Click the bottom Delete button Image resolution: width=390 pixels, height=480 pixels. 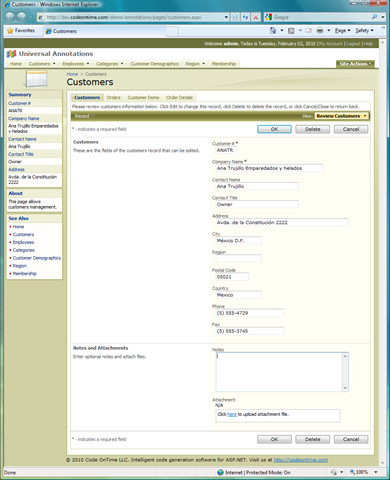point(313,439)
